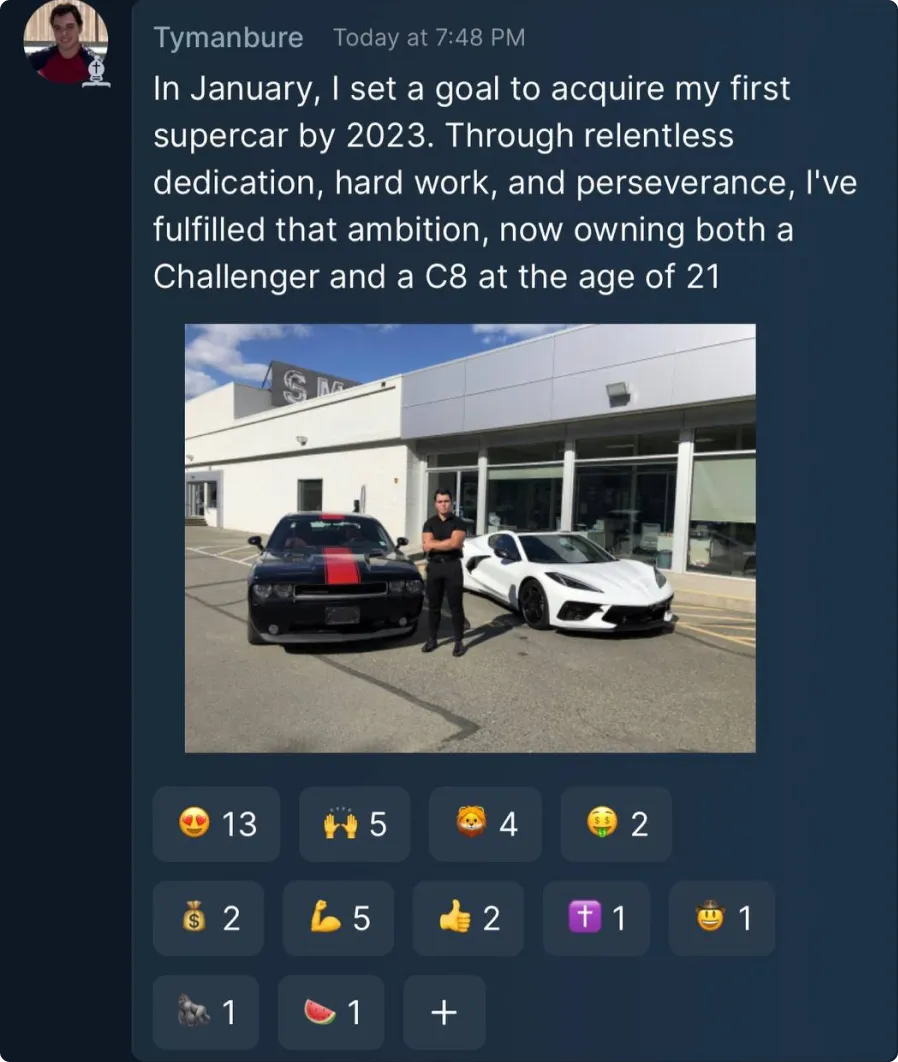Open the attached car dealership photo

[470, 536]
